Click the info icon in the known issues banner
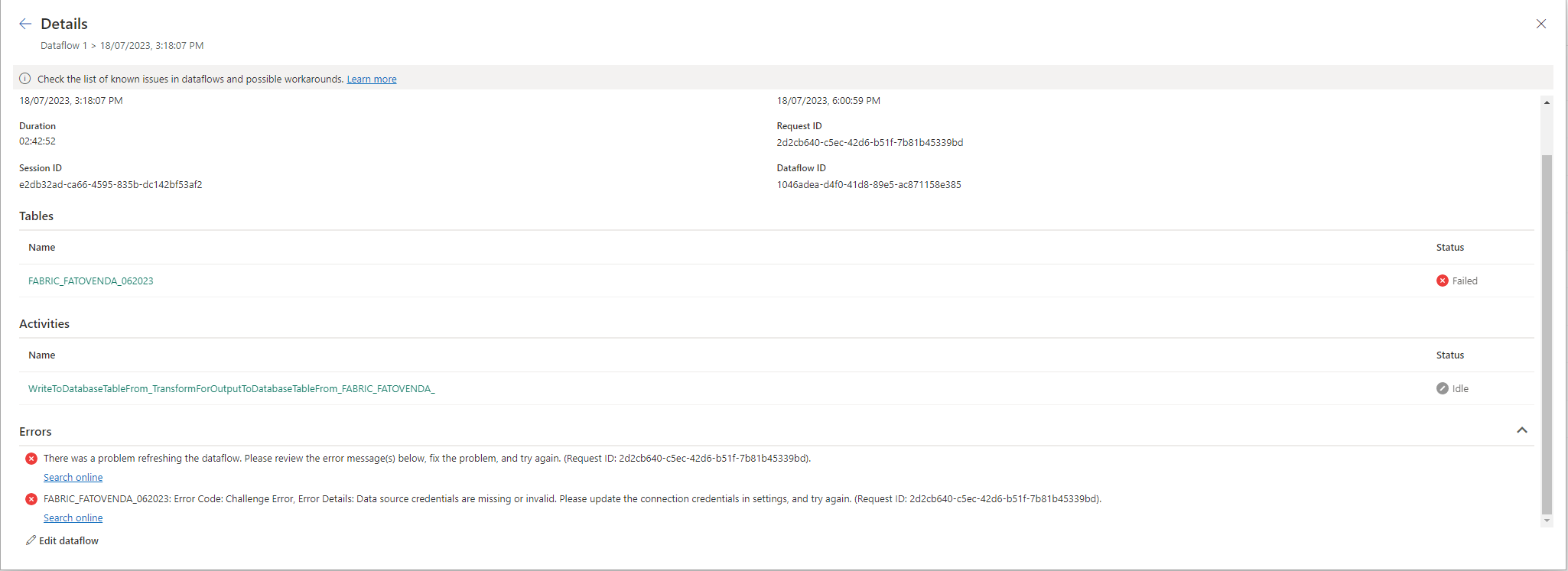1568x571 pixels. point(25,79)
